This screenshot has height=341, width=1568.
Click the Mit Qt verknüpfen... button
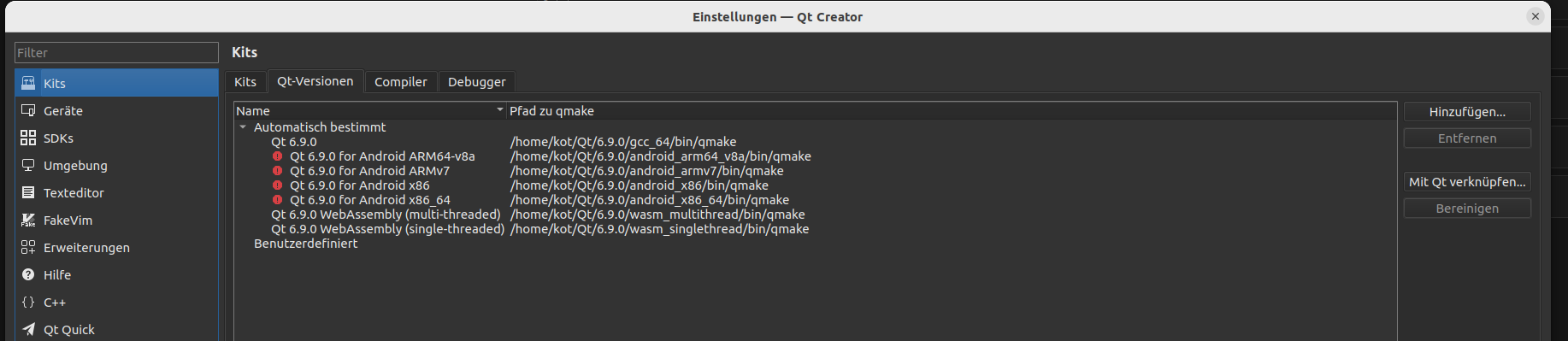[1467, 182]
